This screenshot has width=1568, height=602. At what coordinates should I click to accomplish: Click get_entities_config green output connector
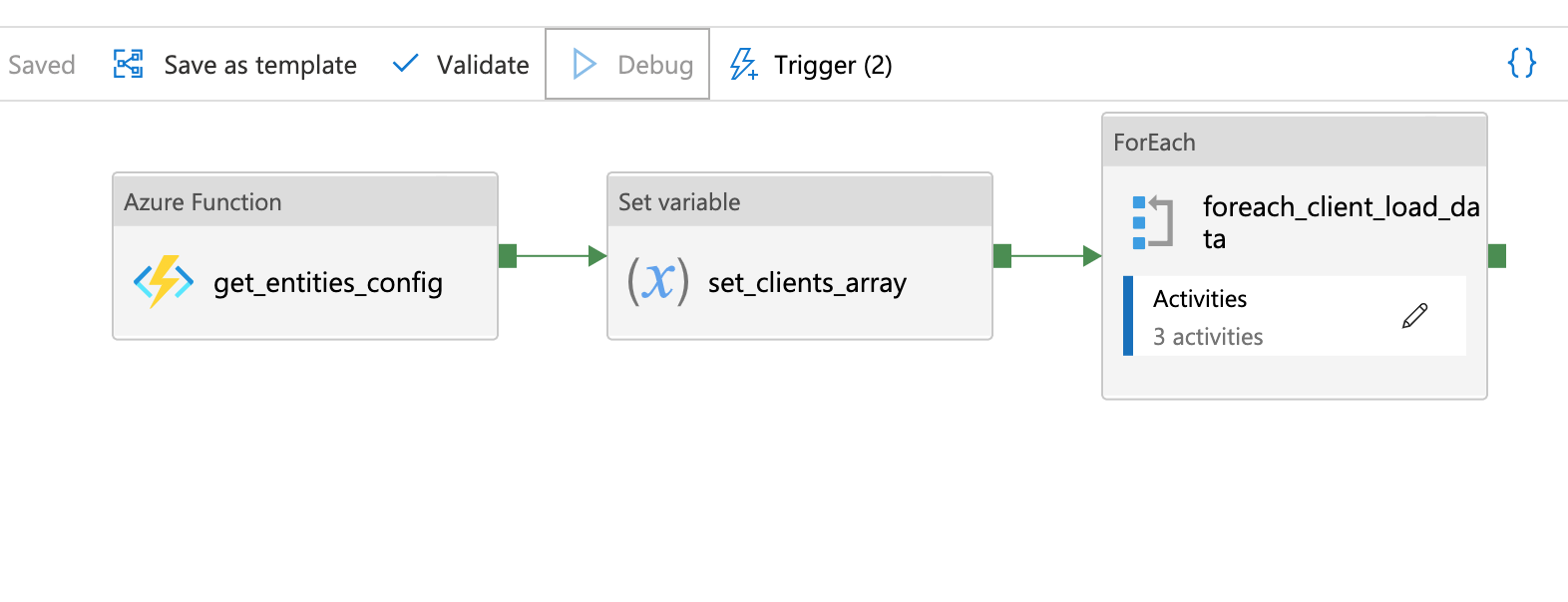[x=508, y=256]
